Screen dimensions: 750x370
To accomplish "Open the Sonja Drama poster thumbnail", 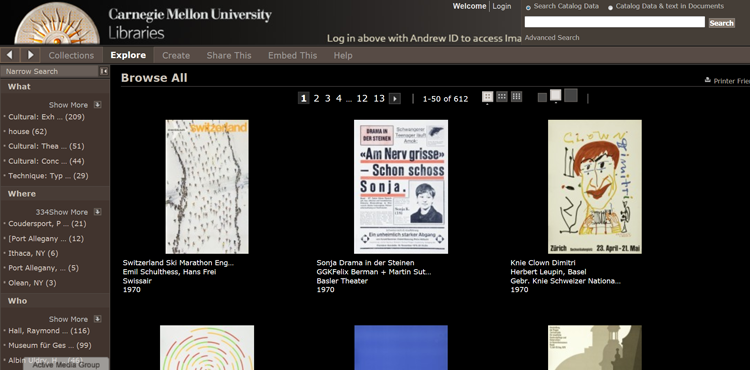I will [401, 186].
